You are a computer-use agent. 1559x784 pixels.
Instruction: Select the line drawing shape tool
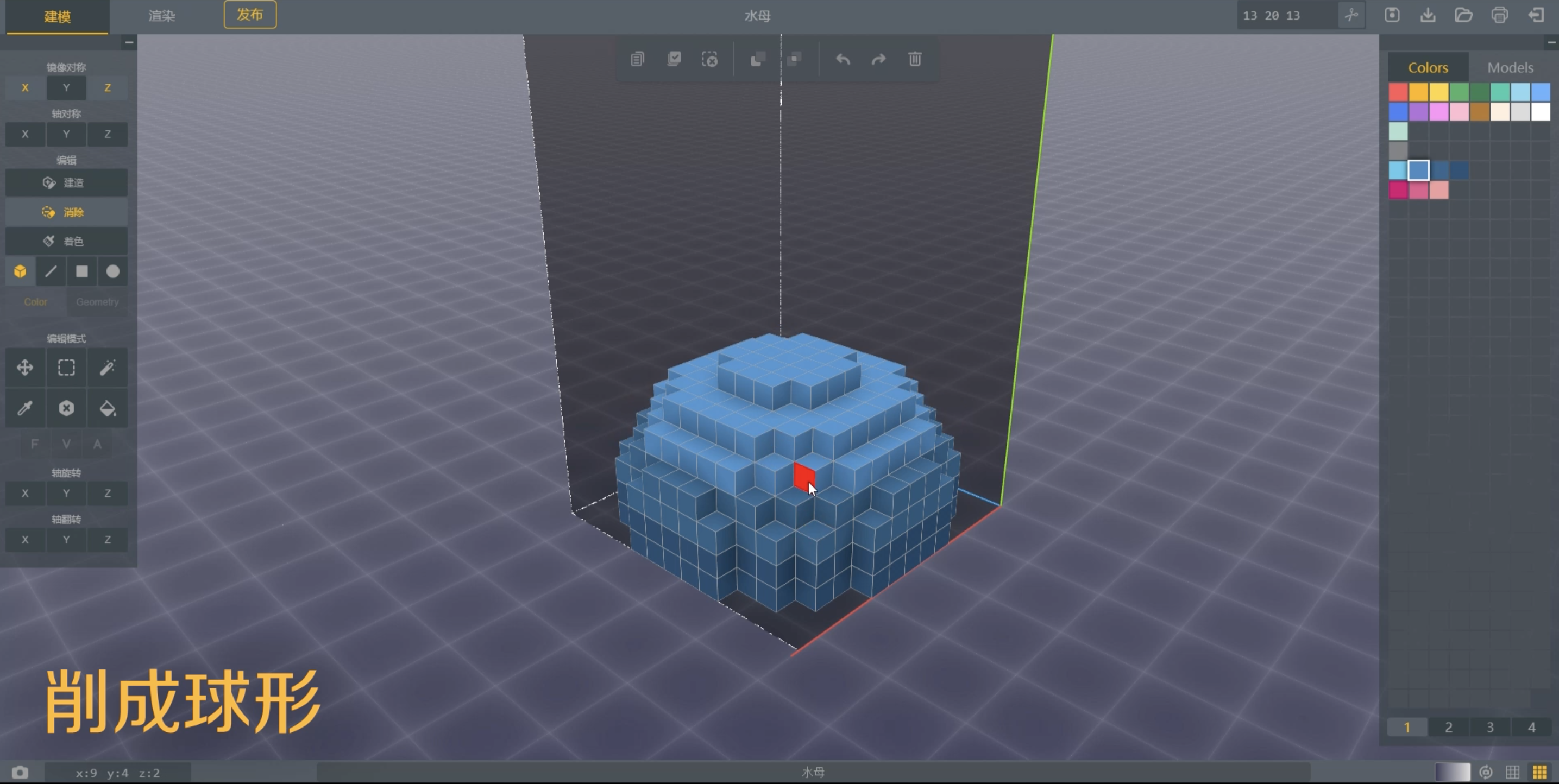51,271
